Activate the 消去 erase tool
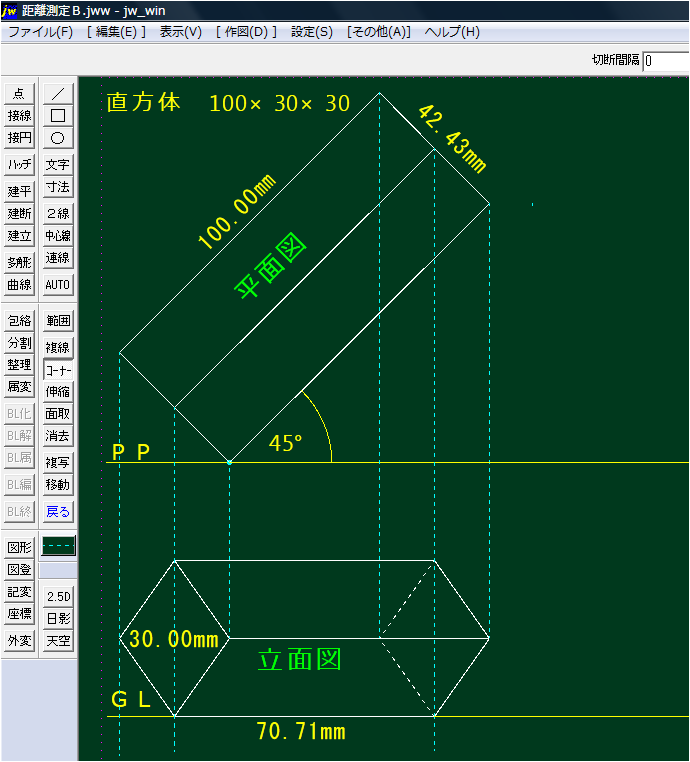 tap(58, 436)
